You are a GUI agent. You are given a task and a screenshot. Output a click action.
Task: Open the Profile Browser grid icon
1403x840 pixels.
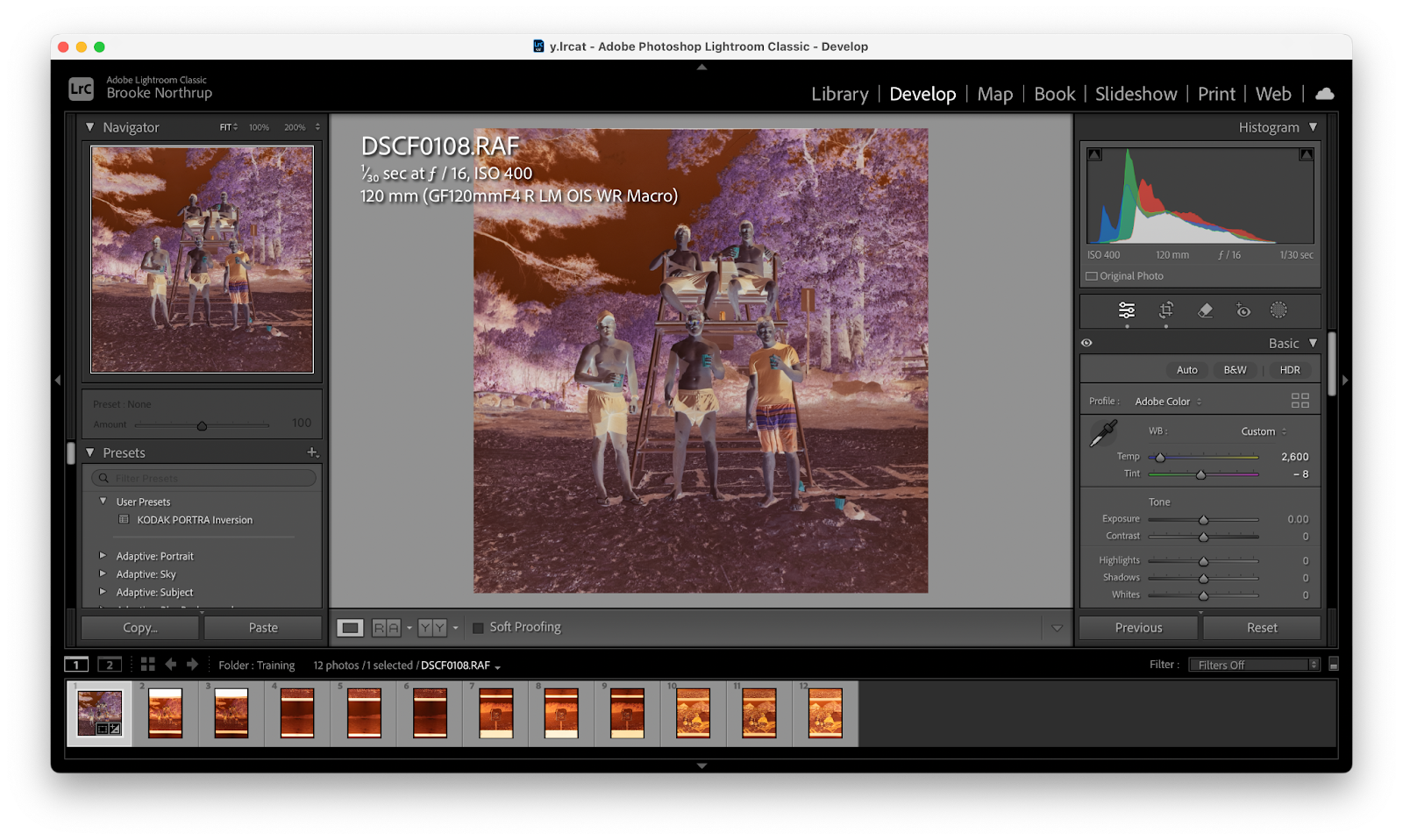pyautogui.click(x=1300, y=401)
